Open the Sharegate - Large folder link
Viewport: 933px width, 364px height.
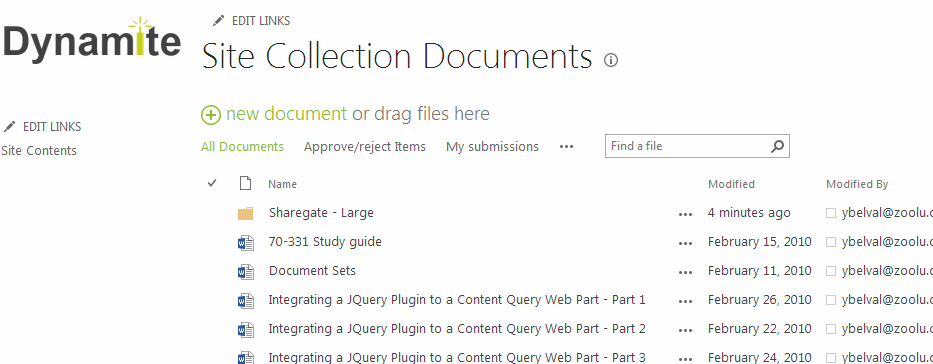coord(321,213)
